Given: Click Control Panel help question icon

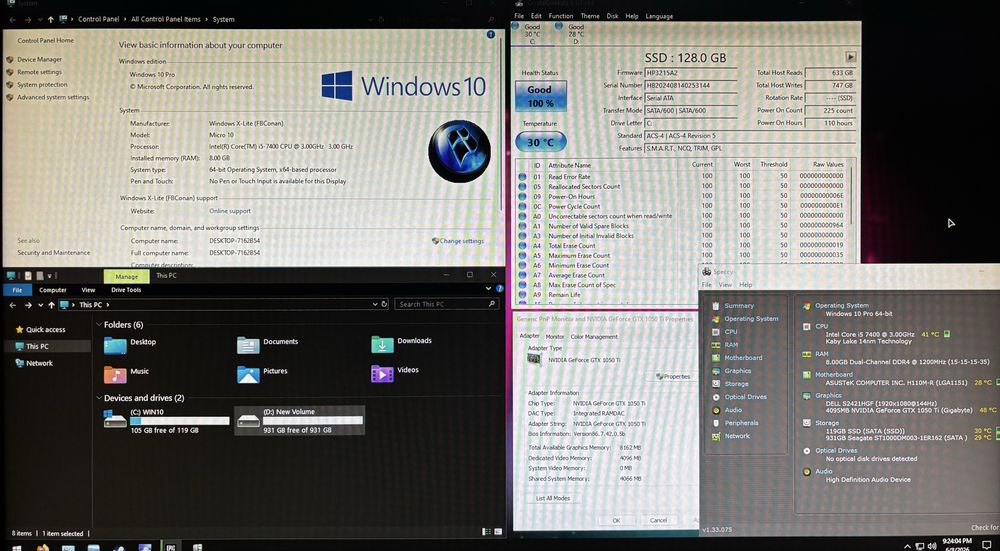Looking at the screenshot, I should click(x=490, y=34).
